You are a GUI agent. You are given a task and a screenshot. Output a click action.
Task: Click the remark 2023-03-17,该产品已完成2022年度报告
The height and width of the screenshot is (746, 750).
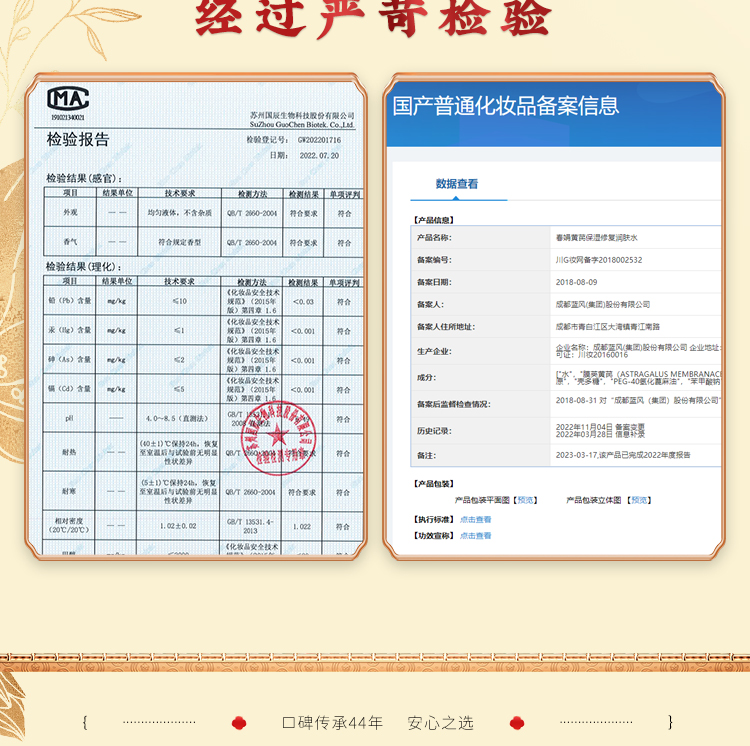pos(623,455)
